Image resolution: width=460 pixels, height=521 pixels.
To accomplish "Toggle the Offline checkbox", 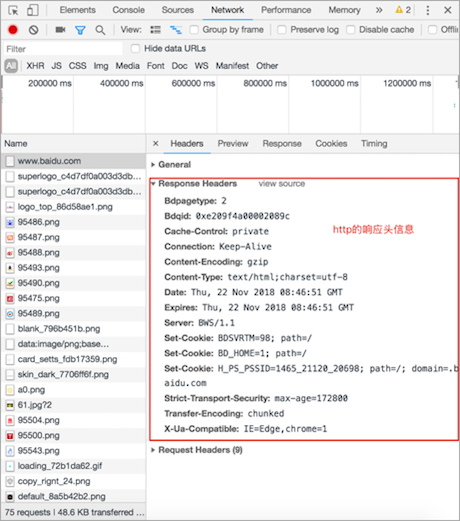I will (432, 30).
